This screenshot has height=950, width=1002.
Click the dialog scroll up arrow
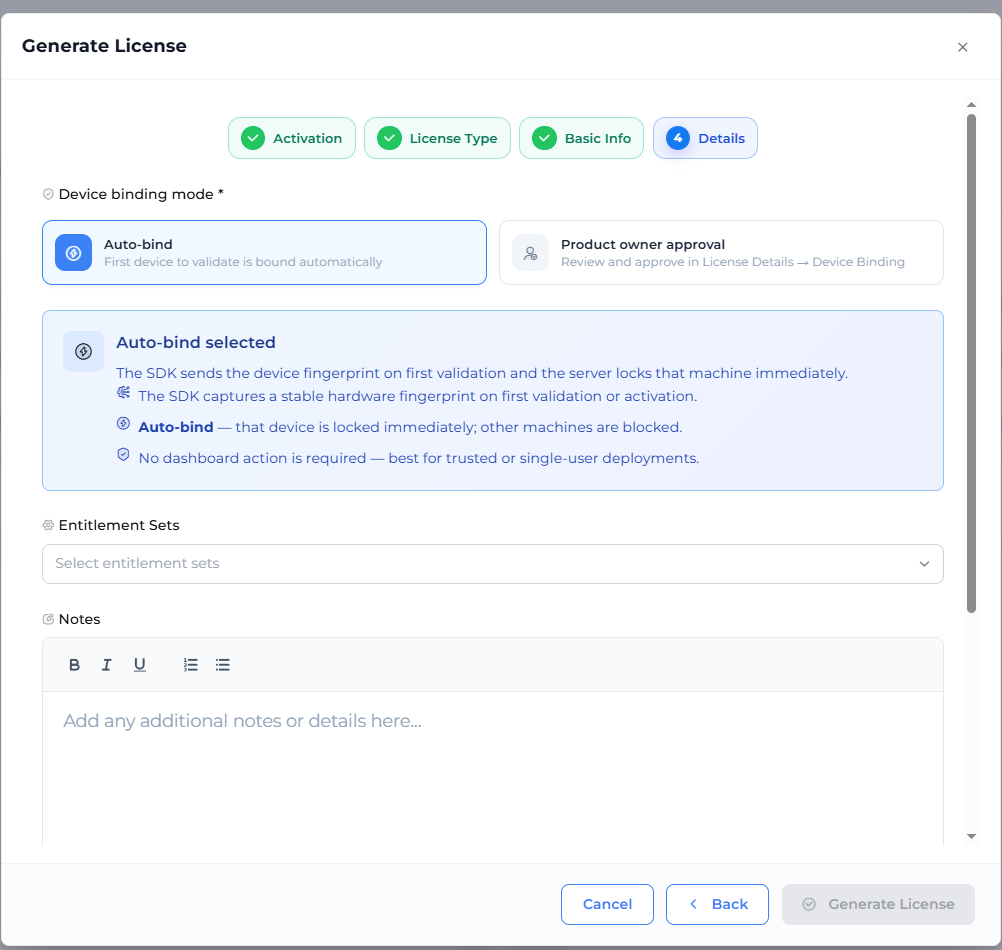pyautogui.click(x=971, y=104)
